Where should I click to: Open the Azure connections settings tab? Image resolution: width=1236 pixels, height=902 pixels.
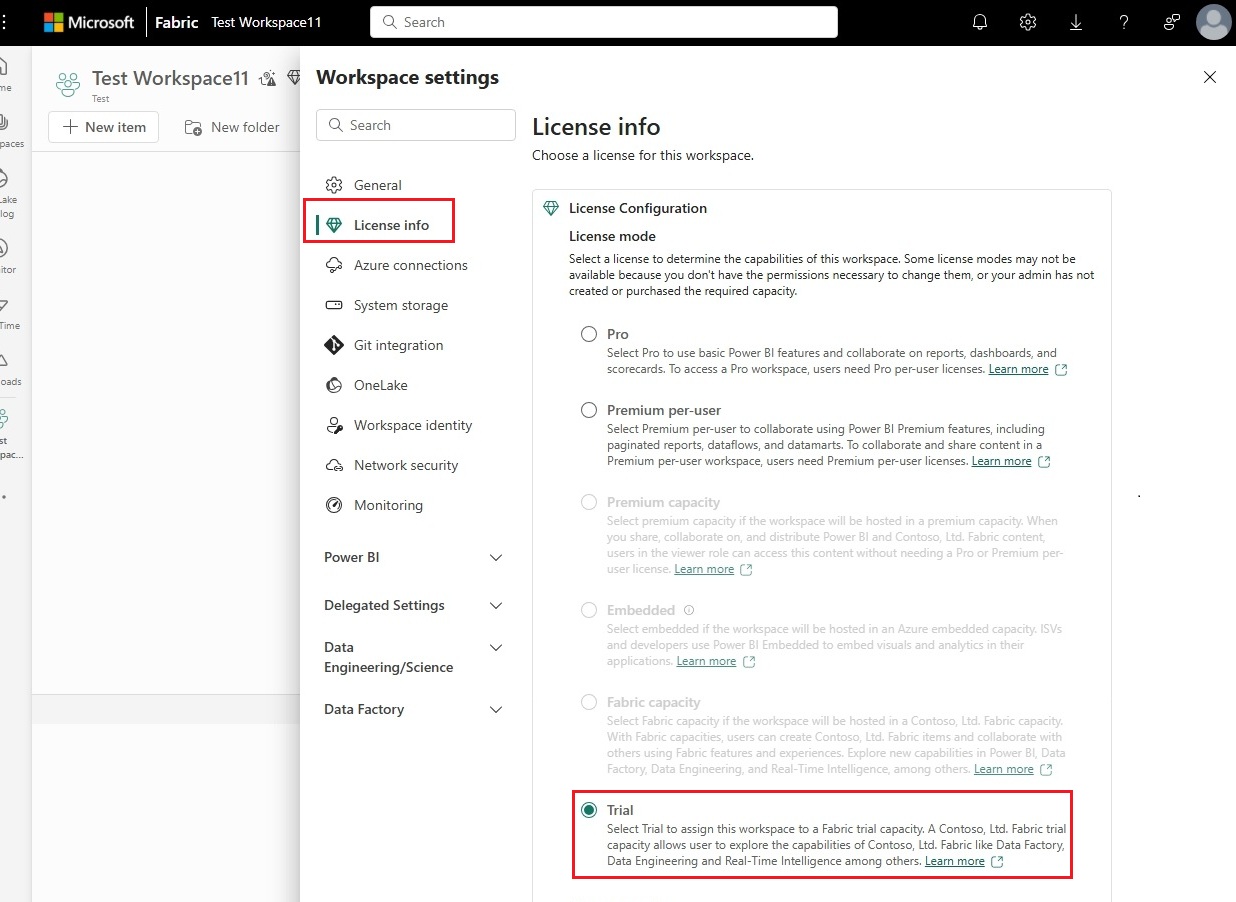click(x=410, y=265)
